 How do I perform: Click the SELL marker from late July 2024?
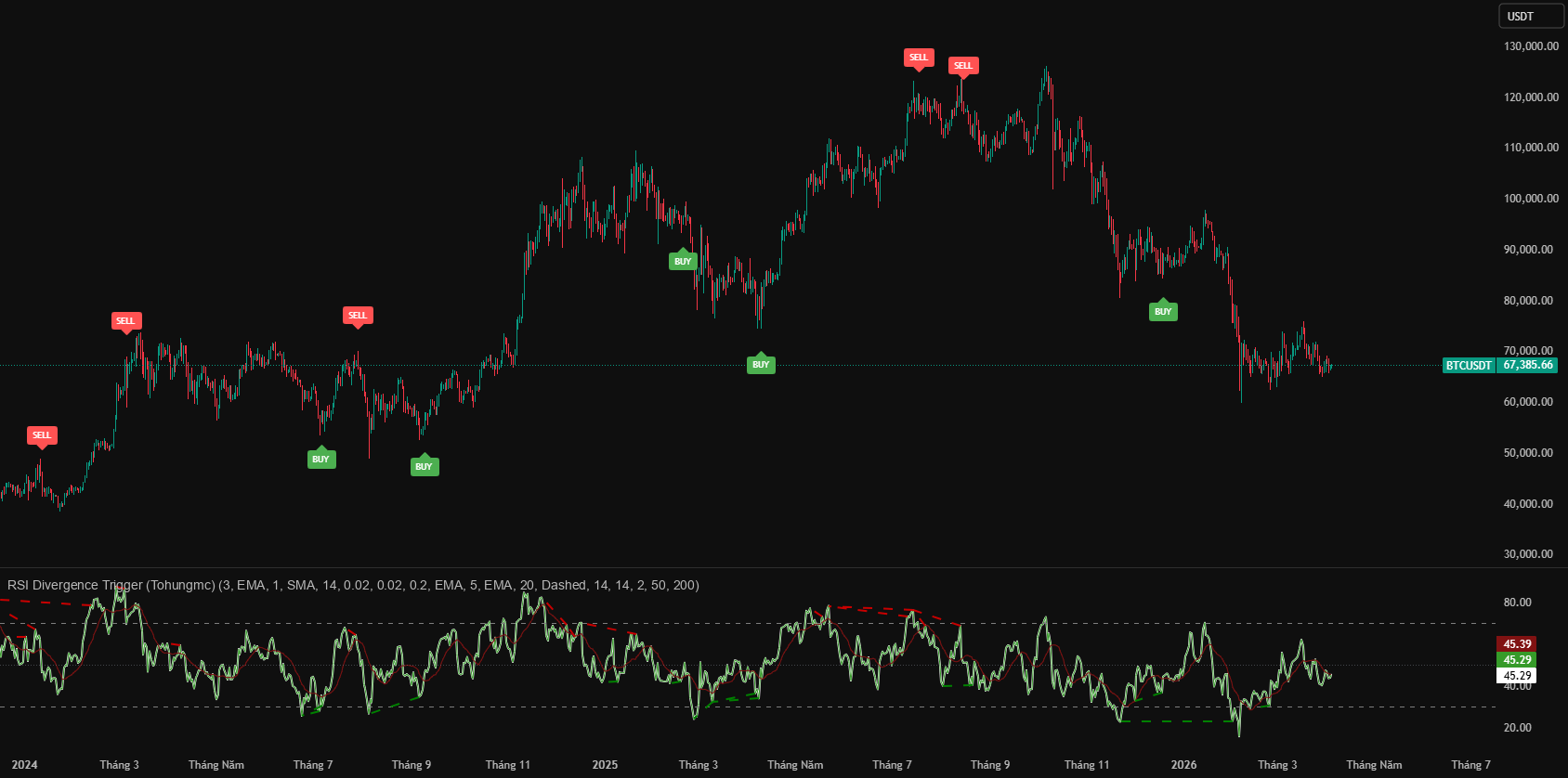point(358,316)
